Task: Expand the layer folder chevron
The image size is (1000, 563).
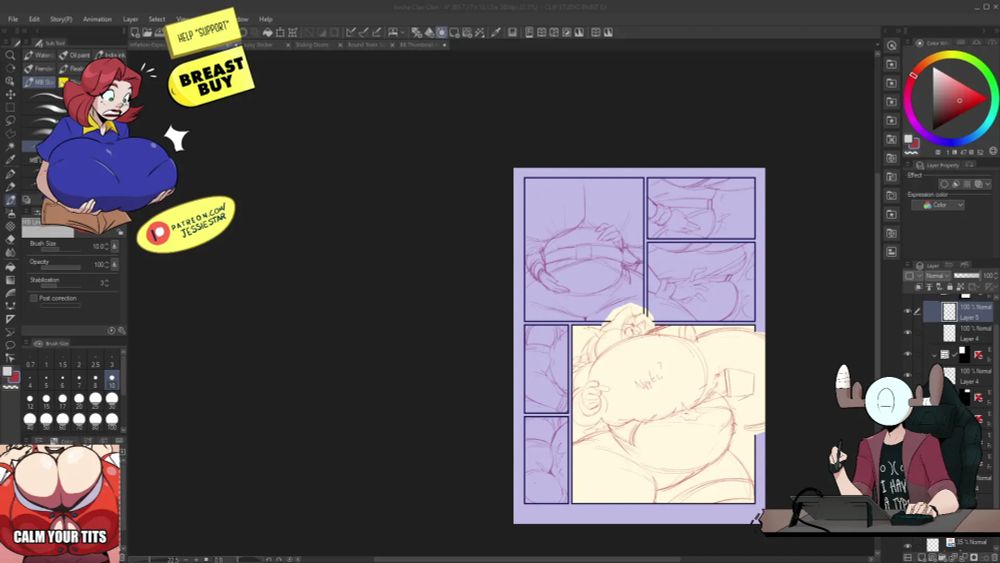Action: click(x=934, y=355)
